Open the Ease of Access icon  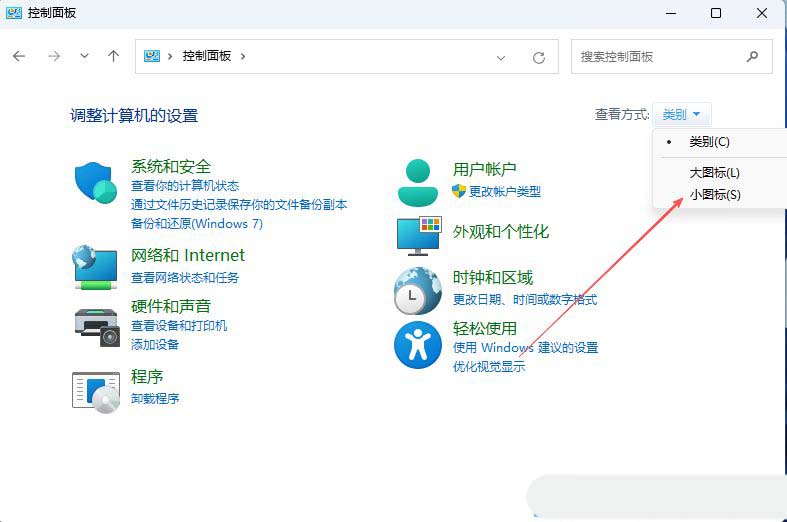pos(418,345)
